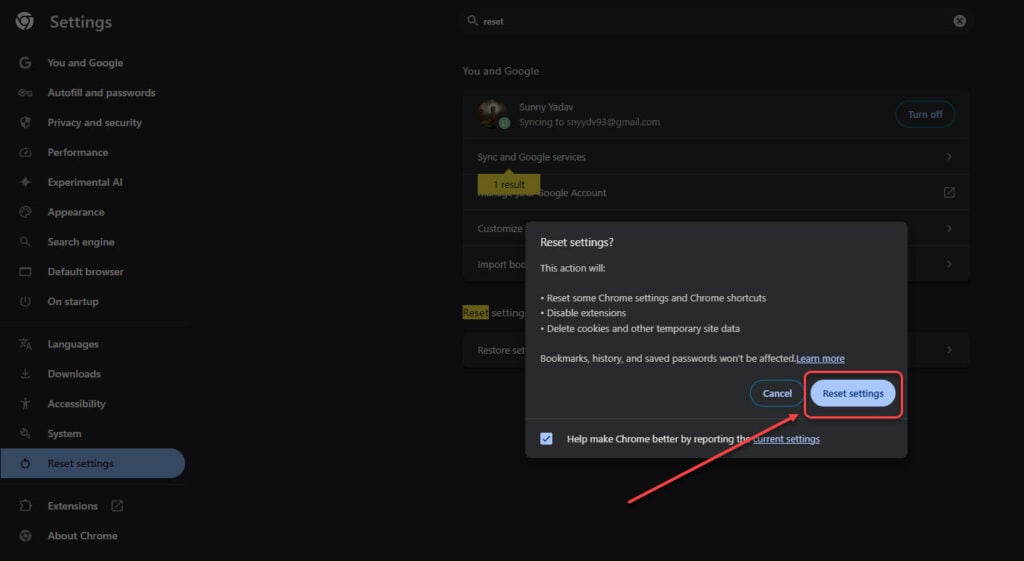This screenshot has width=1024, height=561.
Task: Click the puzzle icon for Extensions
Action: pyautogui.click(x=25, y=505)
